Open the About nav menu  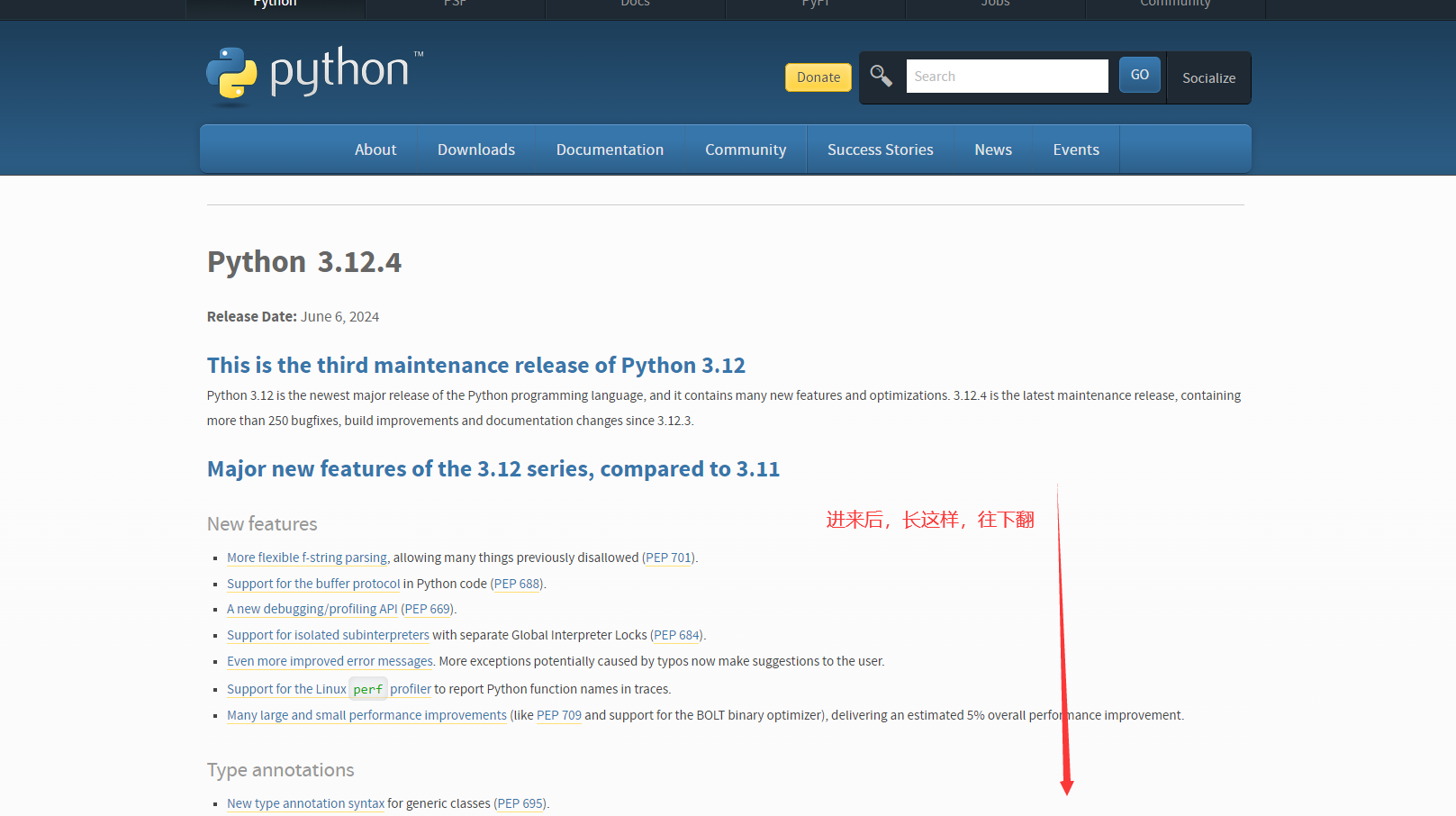coord(375,150)
